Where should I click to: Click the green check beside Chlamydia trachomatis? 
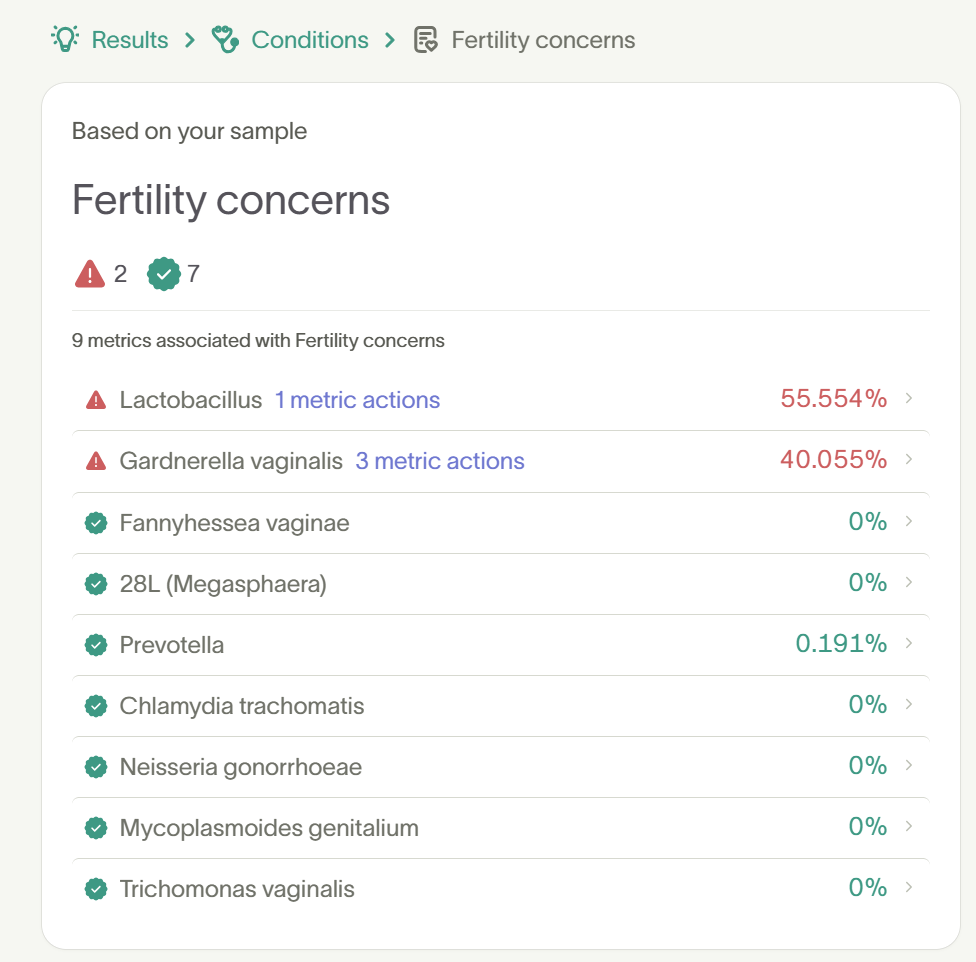coord(96,705)
